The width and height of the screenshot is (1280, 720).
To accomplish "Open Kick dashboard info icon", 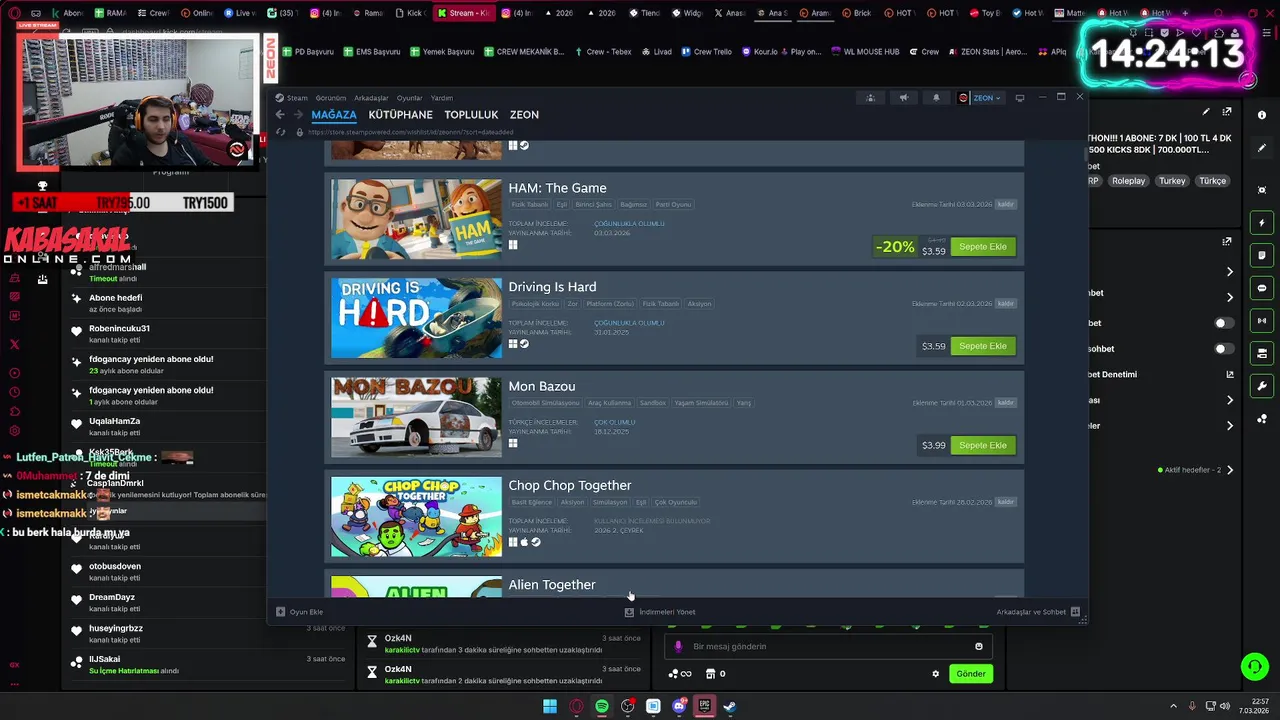I will (x=1262, y=115).
